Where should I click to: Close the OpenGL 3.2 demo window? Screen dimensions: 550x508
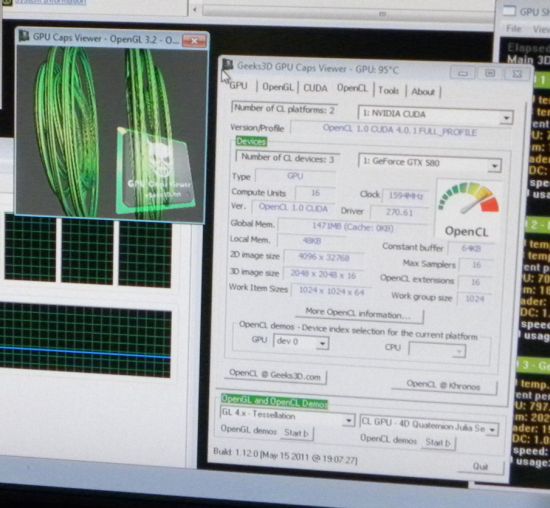pos(194,41)
